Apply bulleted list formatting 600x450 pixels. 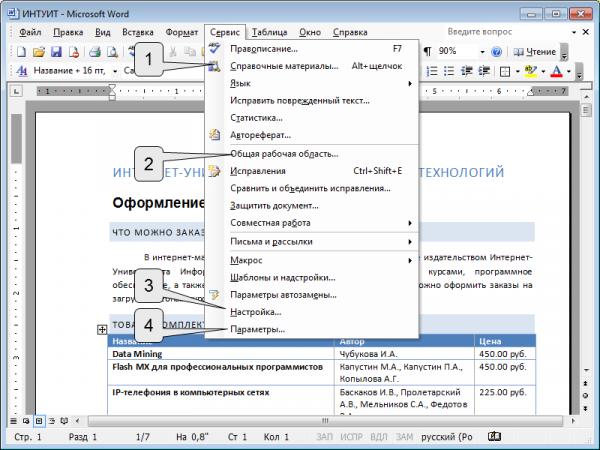448,71
